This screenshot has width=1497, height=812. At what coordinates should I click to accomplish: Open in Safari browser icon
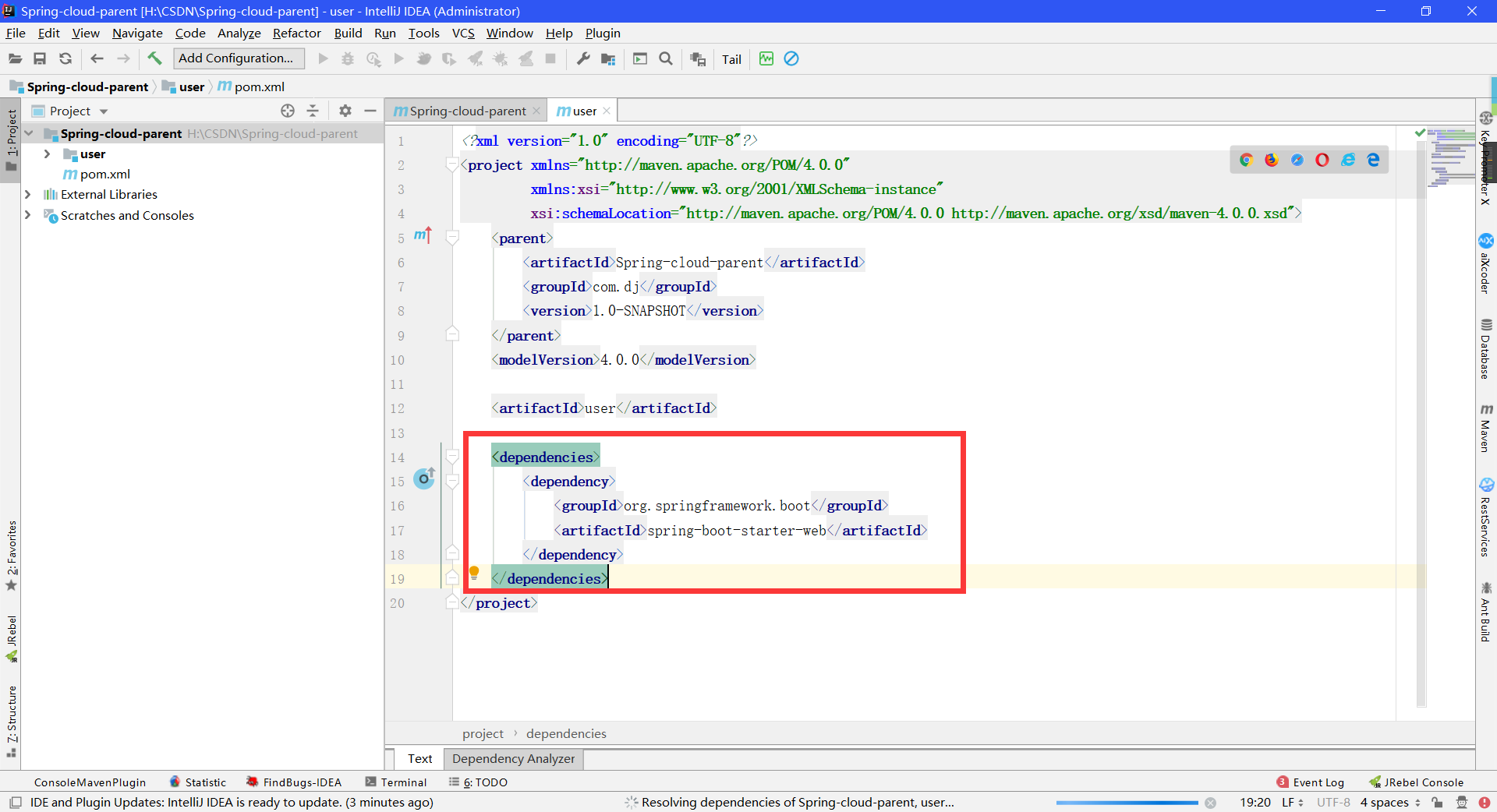[1297, 160]
